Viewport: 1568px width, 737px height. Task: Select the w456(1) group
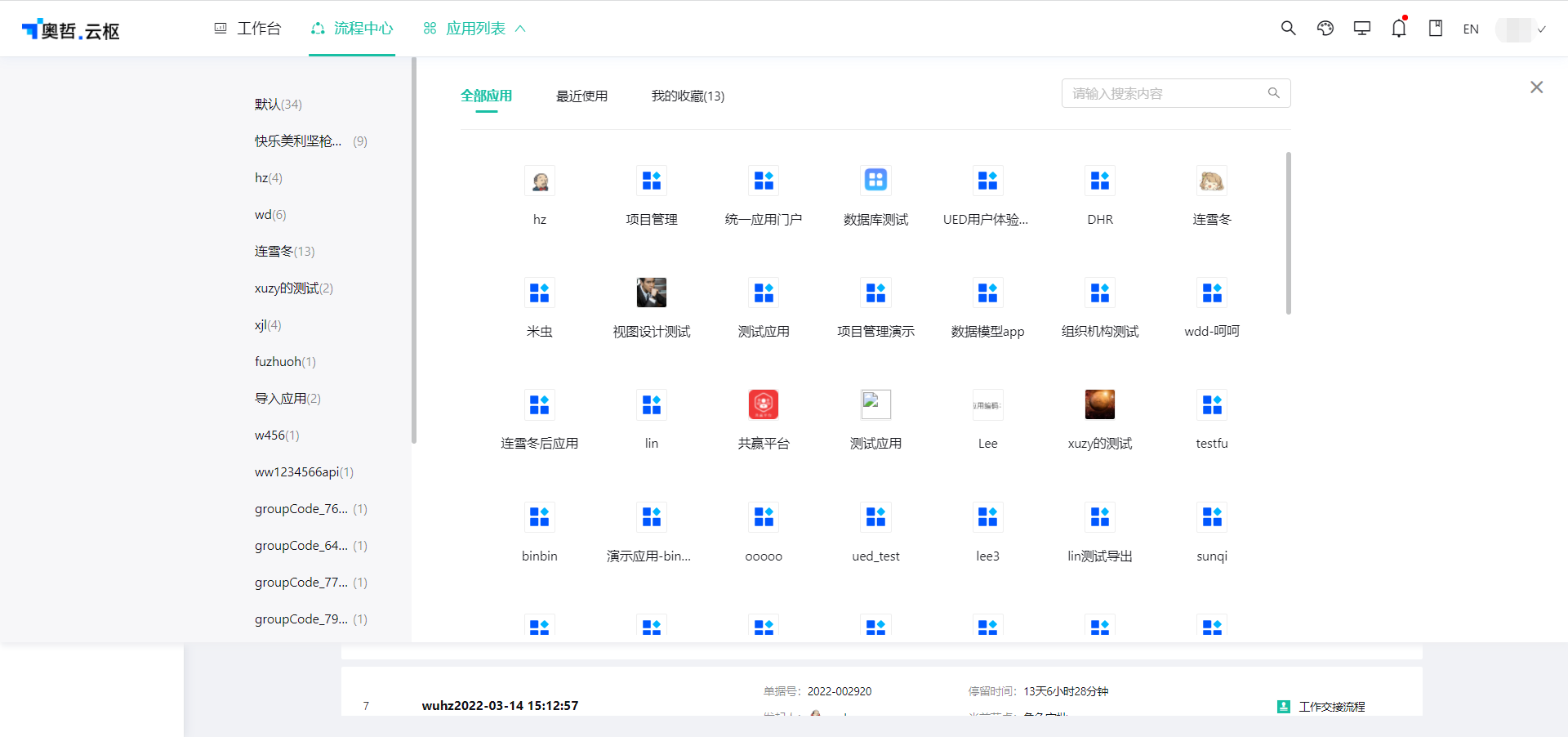coord(277,435)
